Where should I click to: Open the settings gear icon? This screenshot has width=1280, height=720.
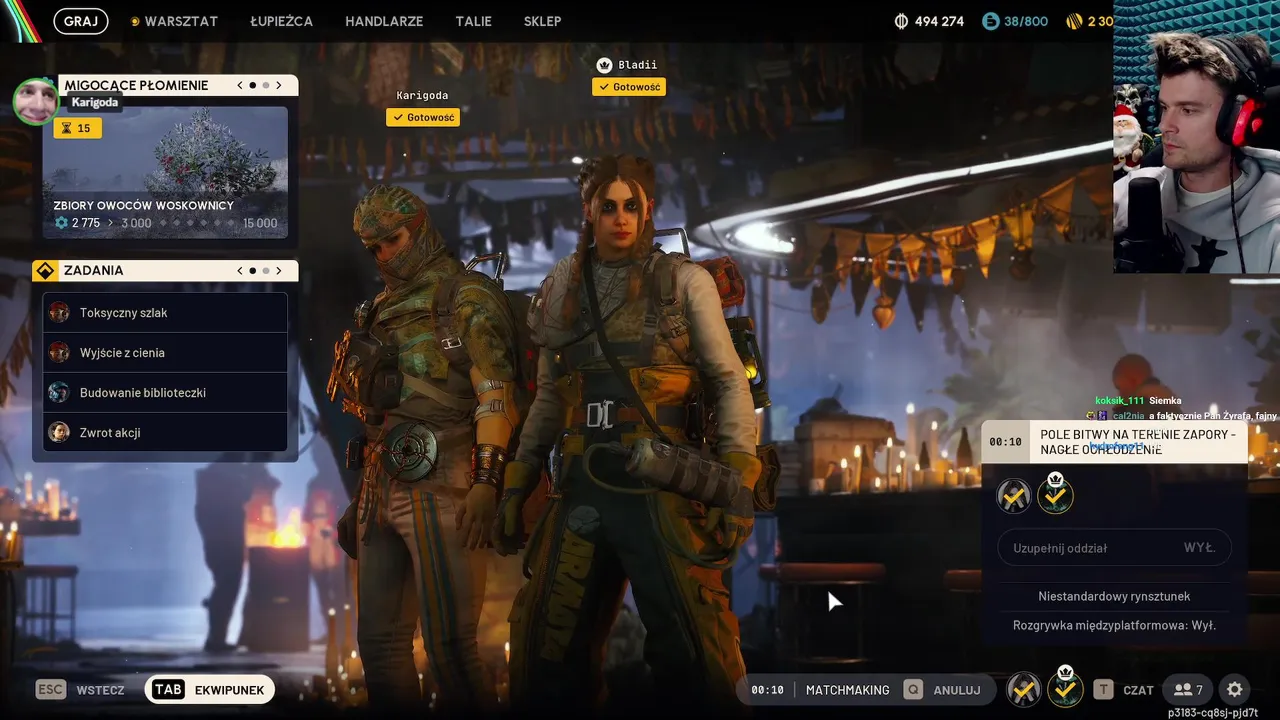(1235, 690)
